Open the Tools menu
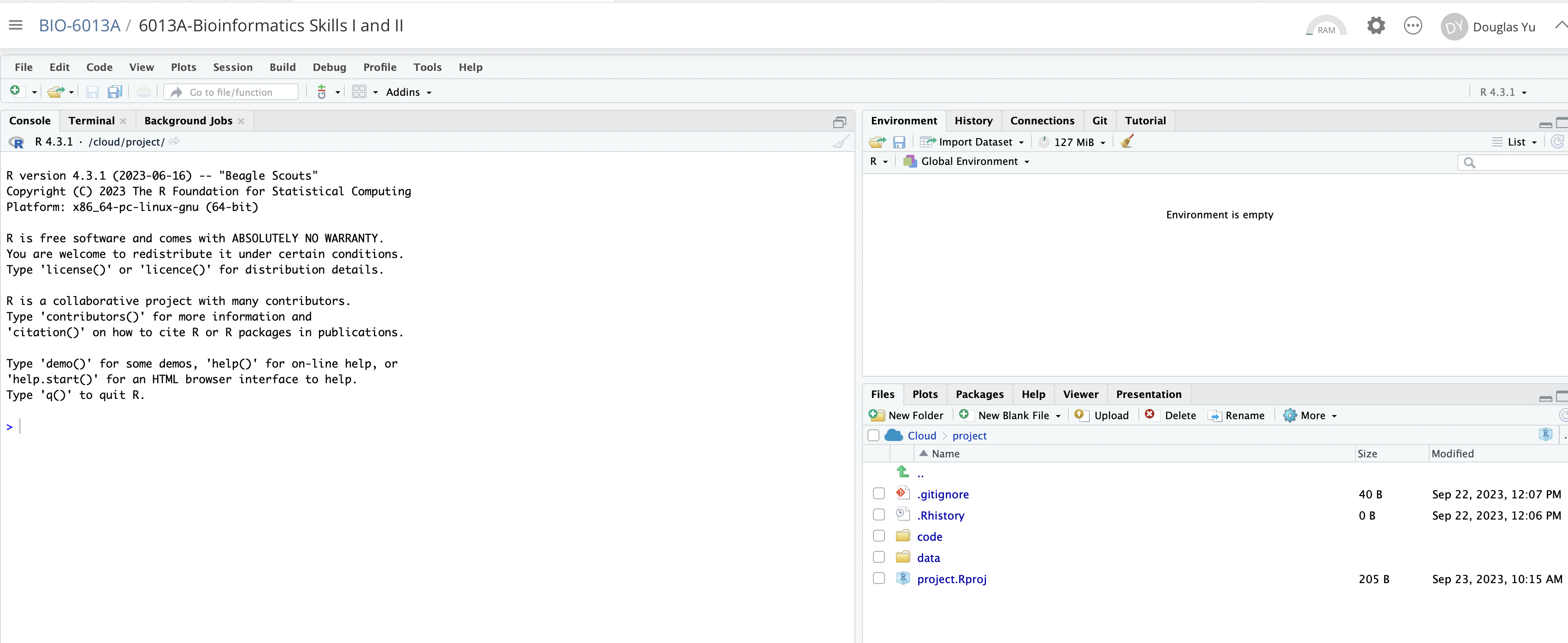 (x=427, y=67)
